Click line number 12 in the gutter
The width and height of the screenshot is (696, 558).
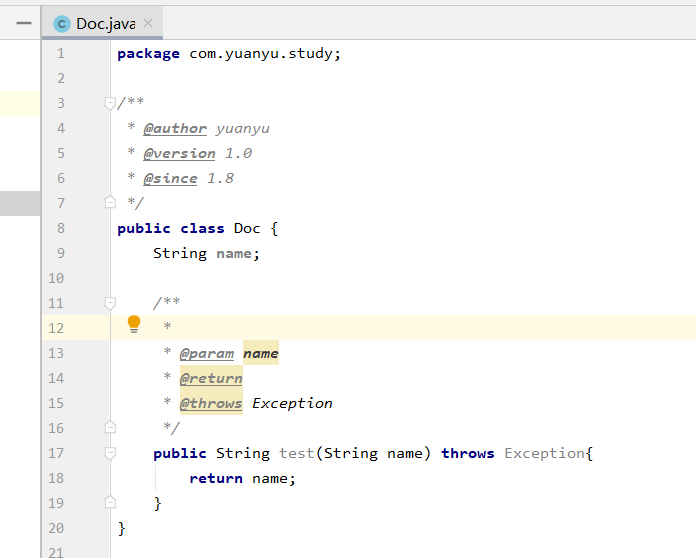[x=56, y=328]
